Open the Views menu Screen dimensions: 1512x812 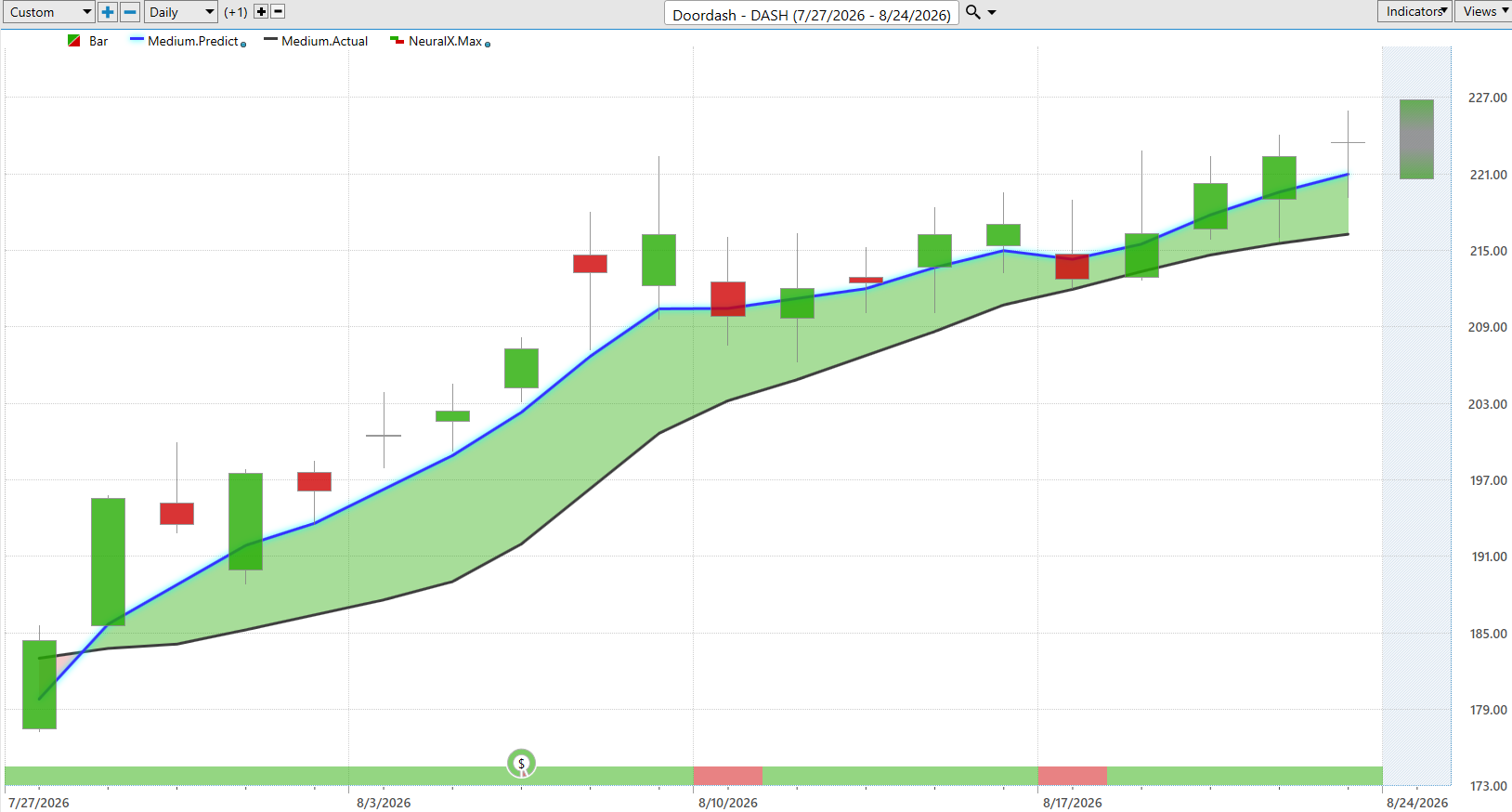pyautogui.click(x=1484, y=11)
